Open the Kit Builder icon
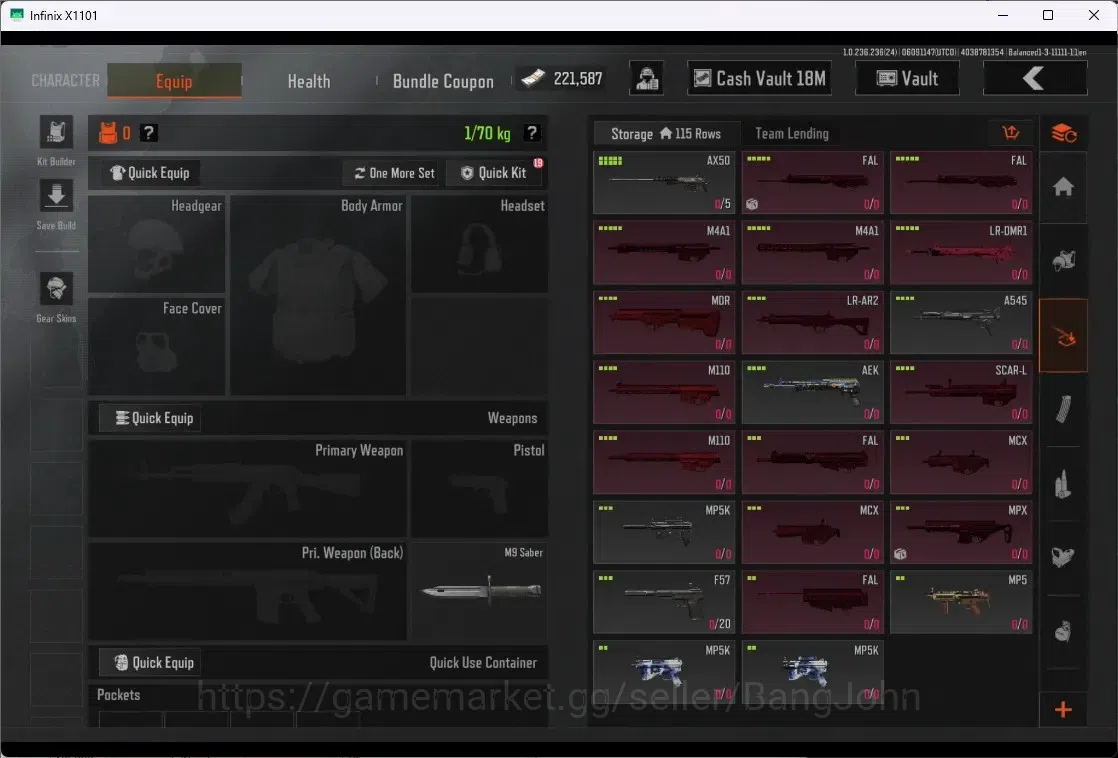 point(56,133)
